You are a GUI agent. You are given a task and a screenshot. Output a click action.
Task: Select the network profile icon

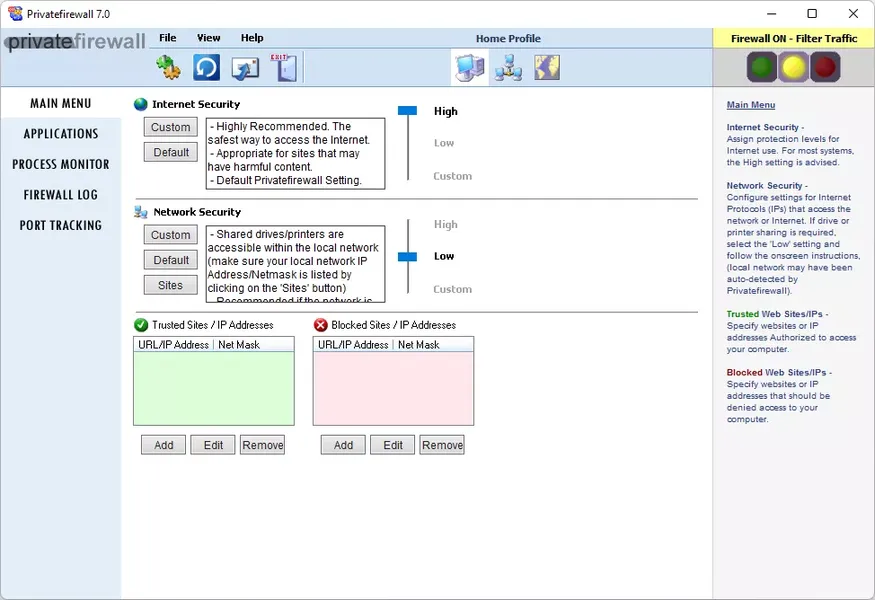click(x=508, y=68)
